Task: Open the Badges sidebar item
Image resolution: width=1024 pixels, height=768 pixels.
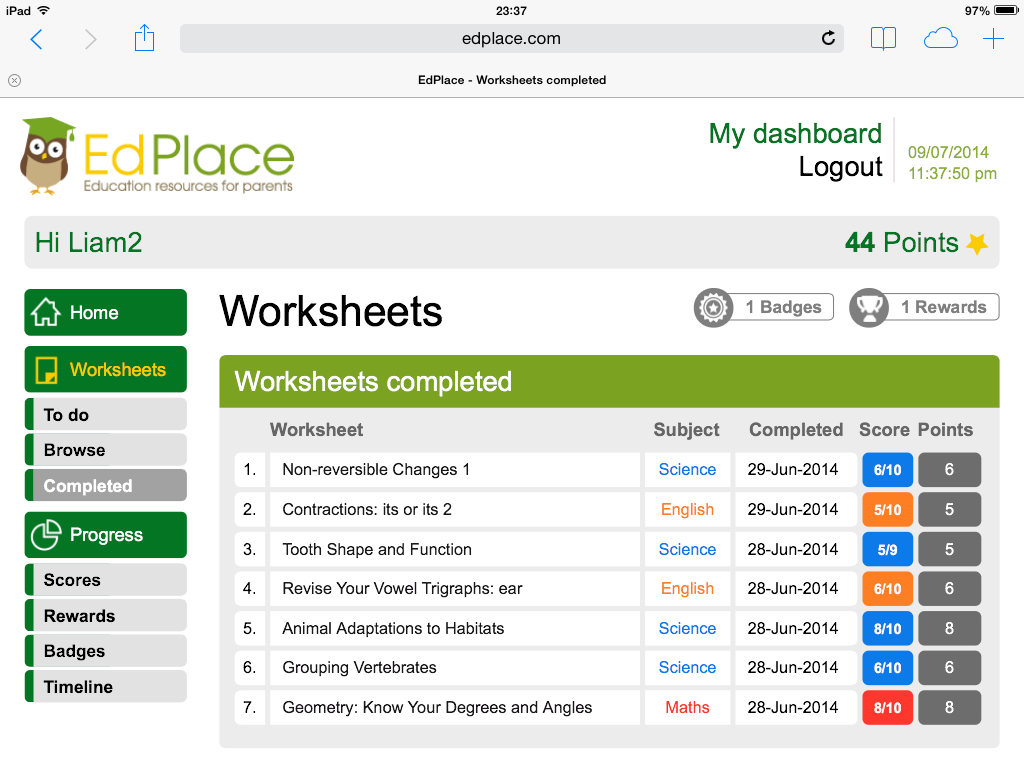Action: click(106, 651)
